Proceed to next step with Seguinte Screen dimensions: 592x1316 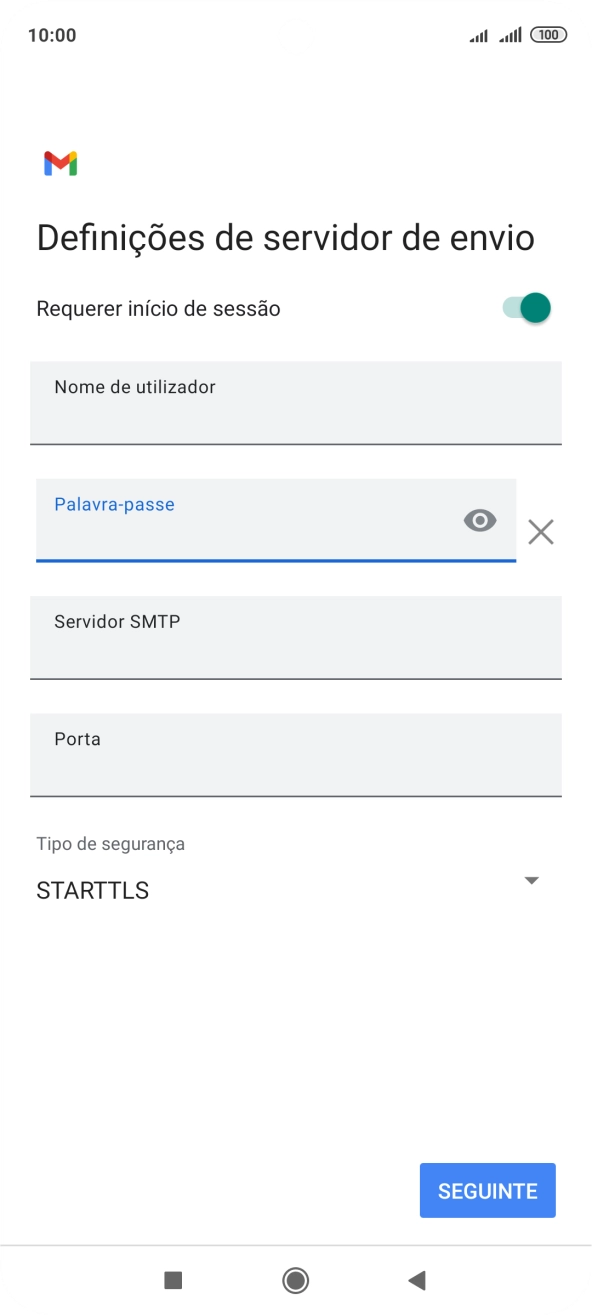click(x=487, y=1190)
